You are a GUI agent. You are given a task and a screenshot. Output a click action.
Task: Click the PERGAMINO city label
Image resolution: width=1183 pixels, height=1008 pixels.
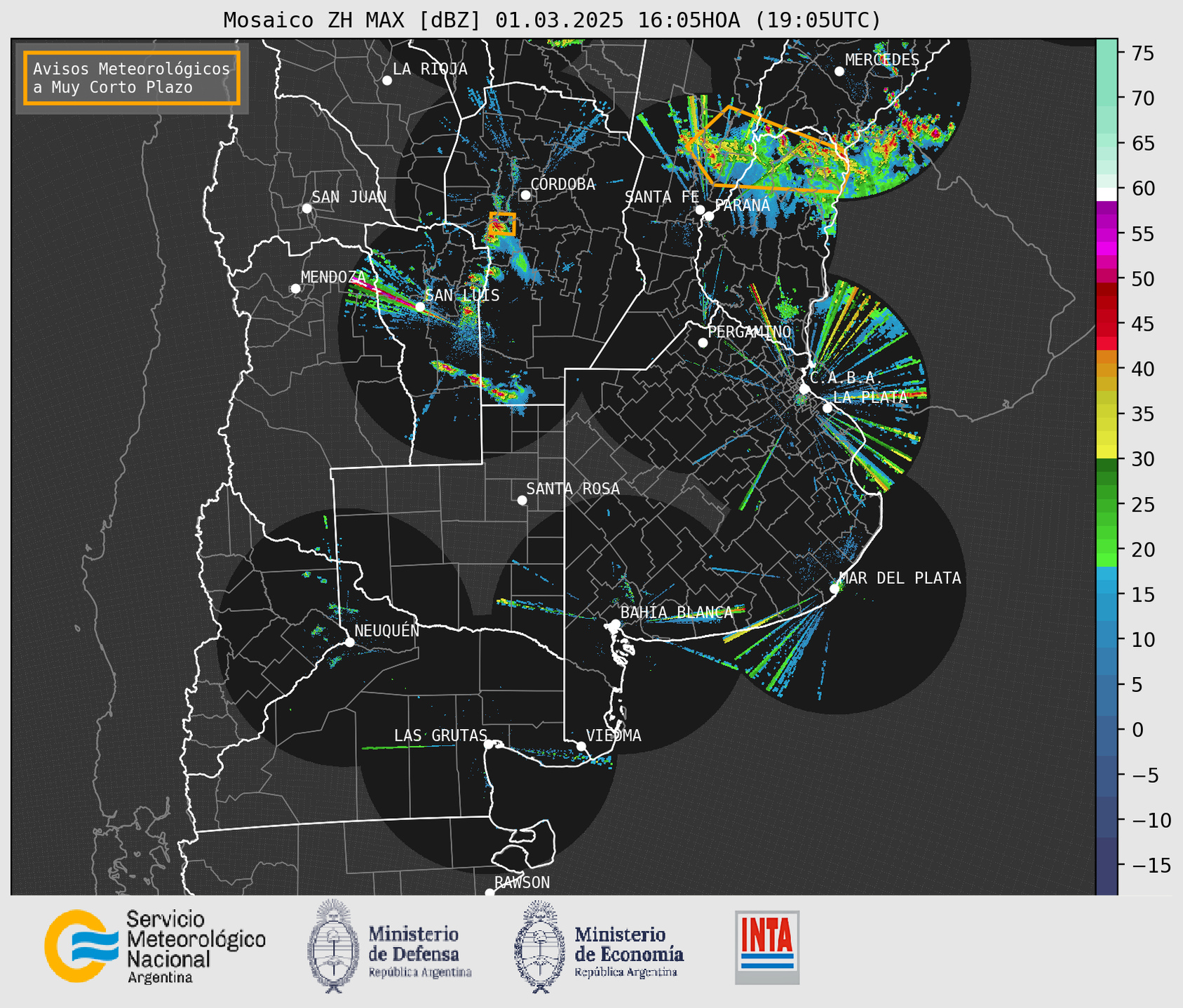point(750,332)
